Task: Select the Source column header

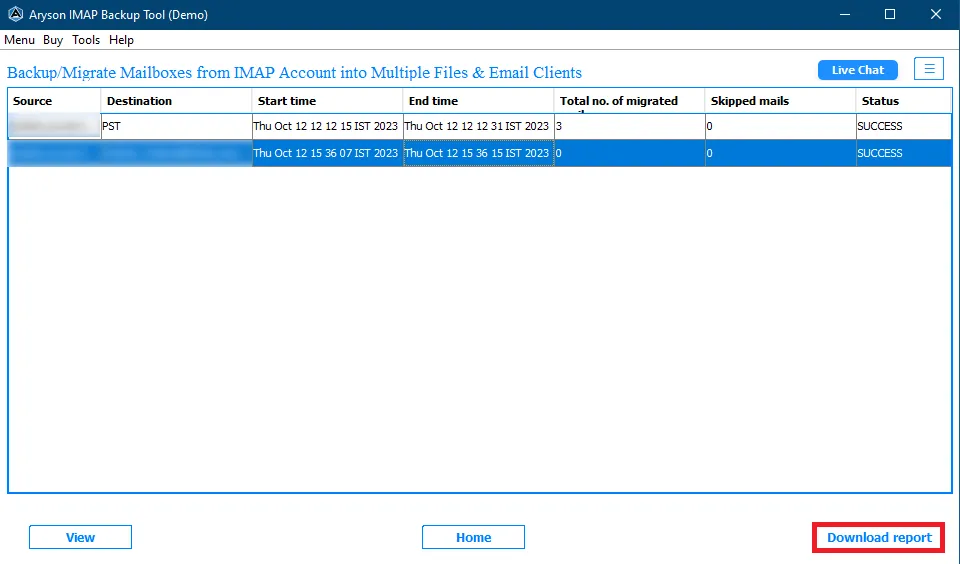Action: pyautogui.click(x=54, y=101)
